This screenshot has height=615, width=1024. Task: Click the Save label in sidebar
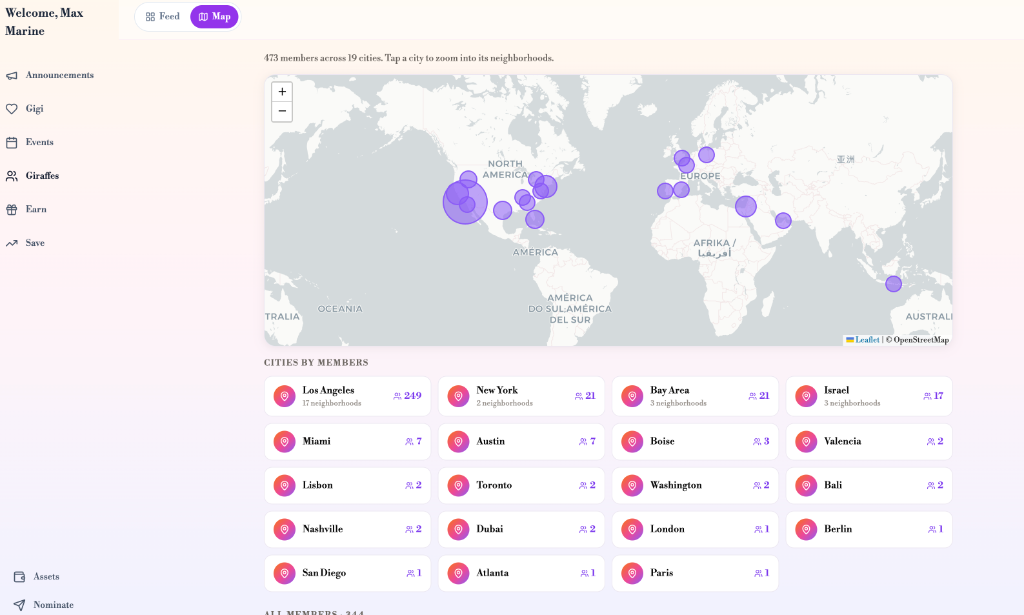[35, 244]
